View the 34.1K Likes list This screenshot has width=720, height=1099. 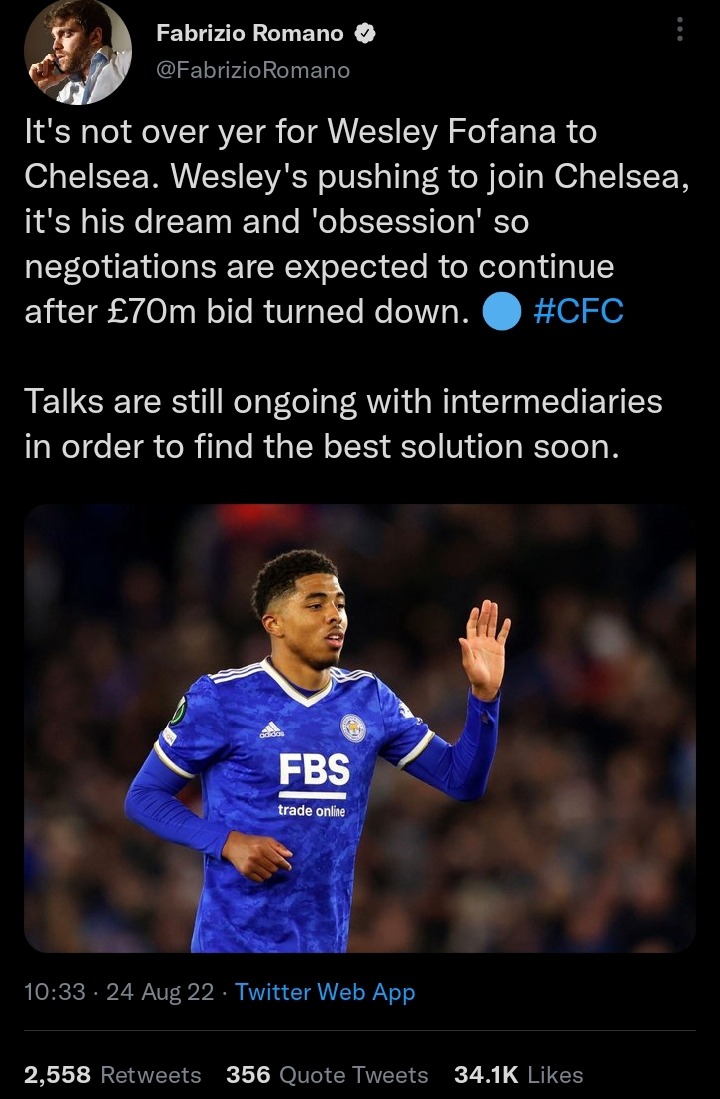(518, 1074)
